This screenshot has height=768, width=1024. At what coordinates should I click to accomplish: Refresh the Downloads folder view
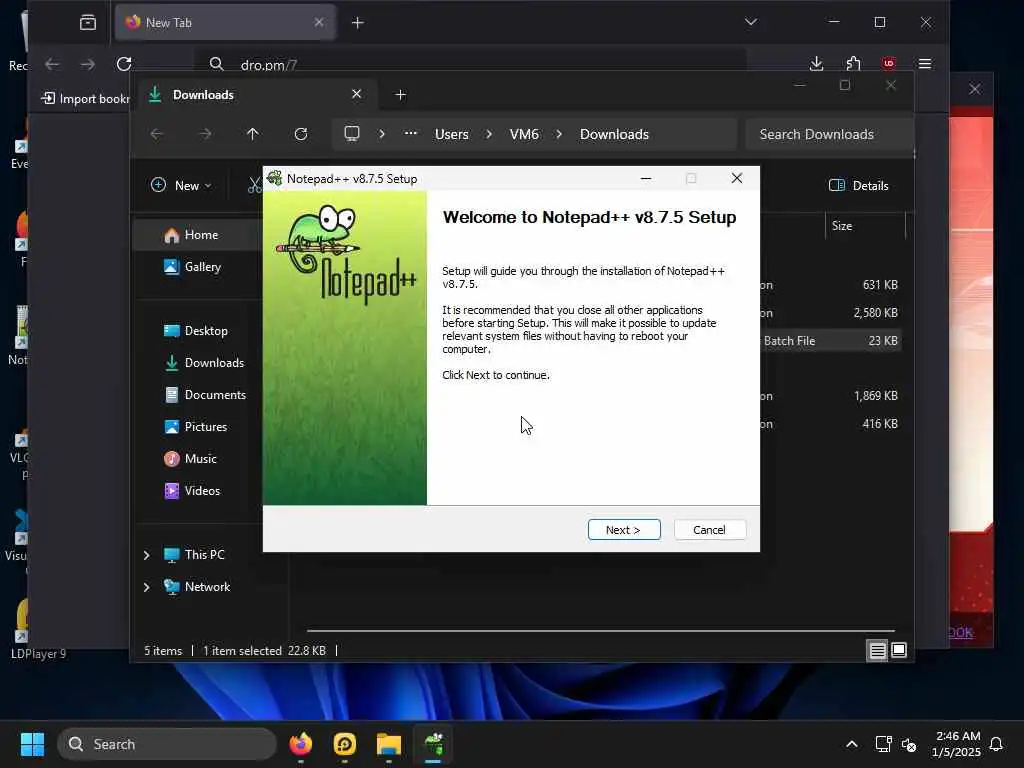pos(300,134)
